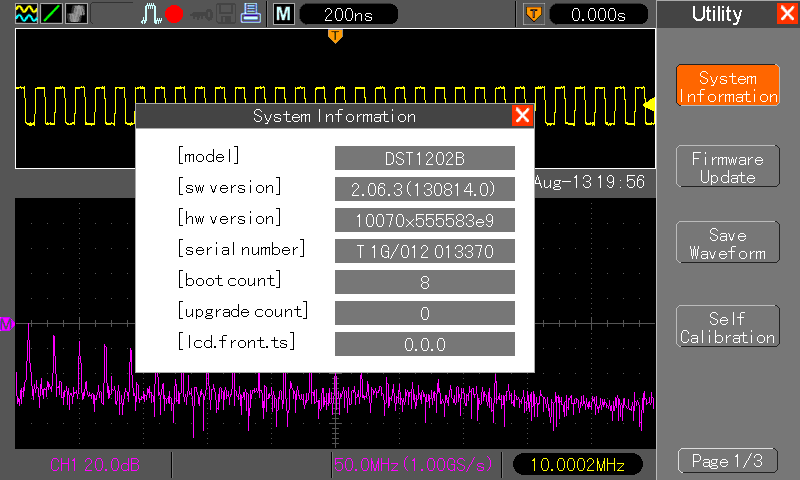The image size is (800, 480).
Task: Click the [boot count] label
Action: (229, 280)
